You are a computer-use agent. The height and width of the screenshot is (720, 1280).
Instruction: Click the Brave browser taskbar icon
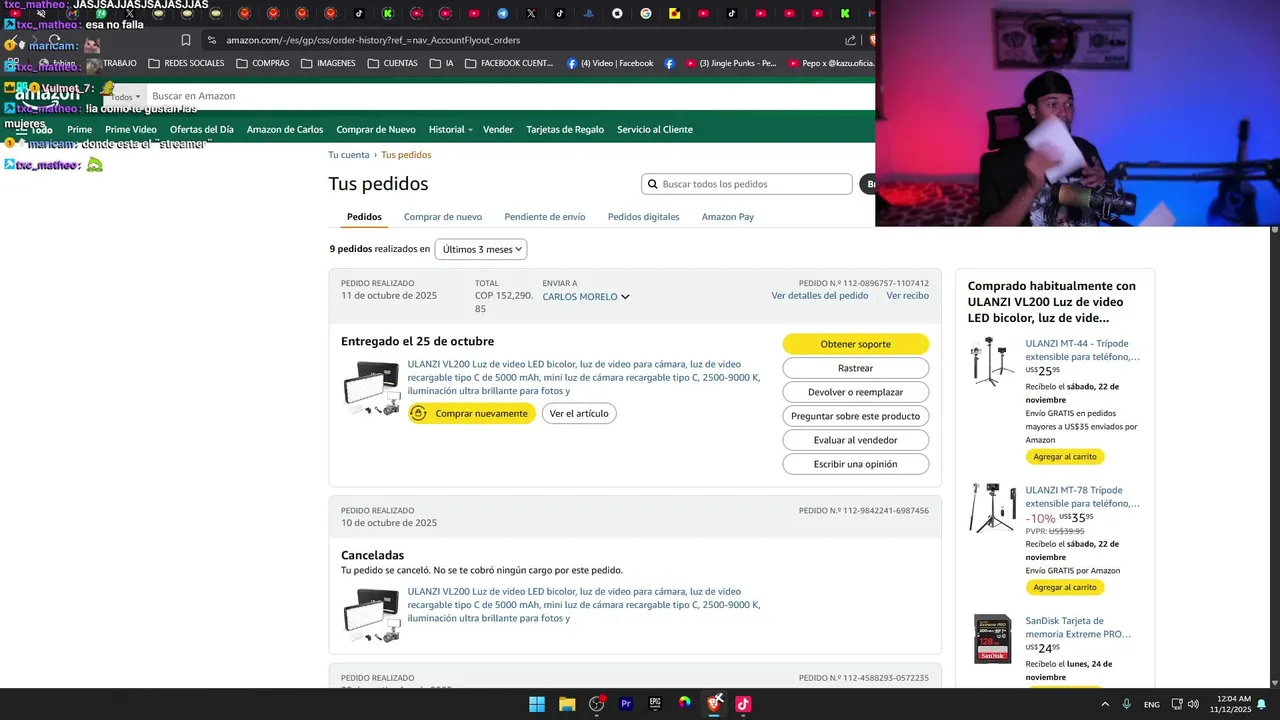point(714,704)
